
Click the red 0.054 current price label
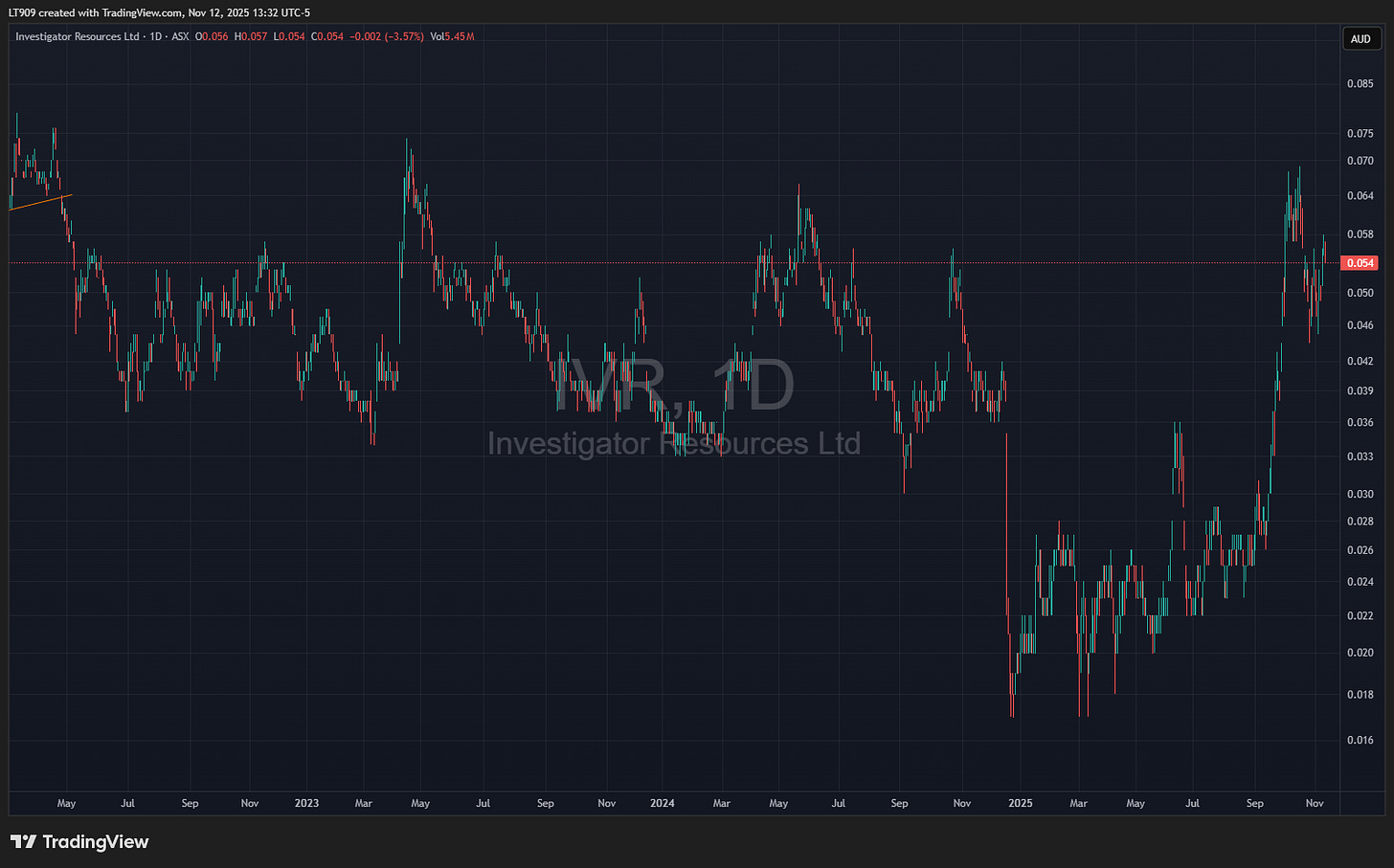[1360, 263]
